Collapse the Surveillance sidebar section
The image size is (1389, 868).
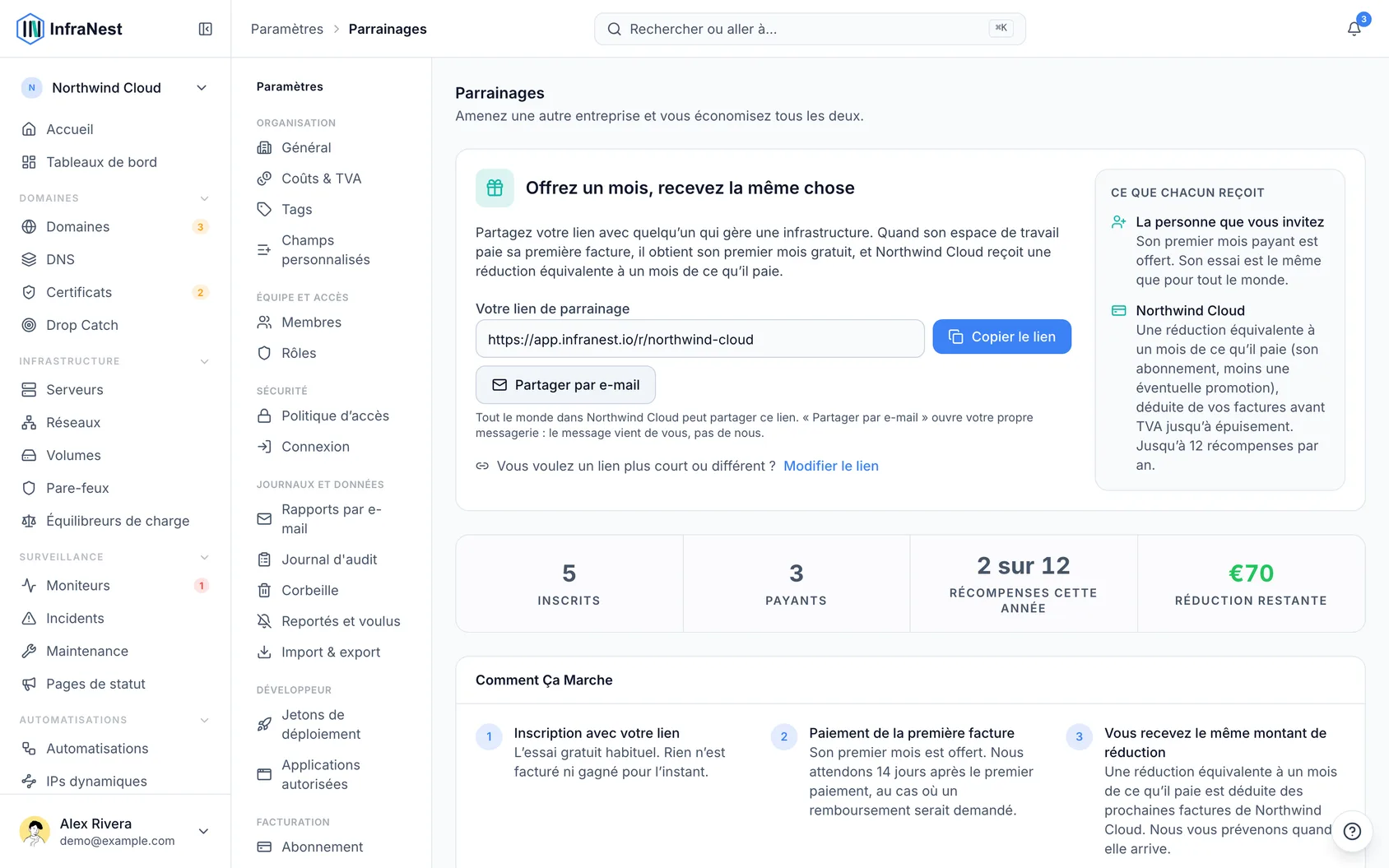tap(204, 557)
